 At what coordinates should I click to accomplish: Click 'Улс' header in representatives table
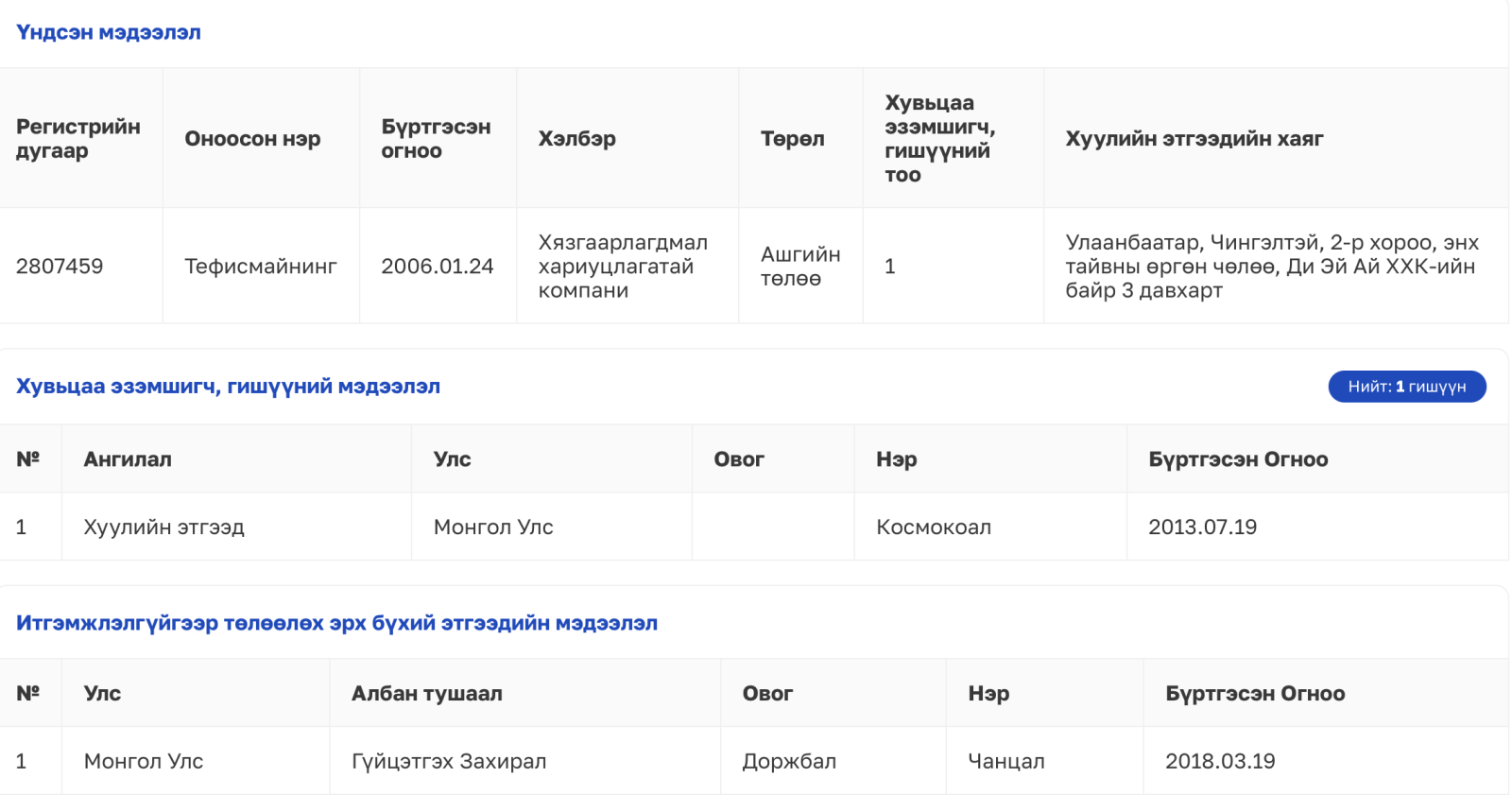click(x=102, y=694)
